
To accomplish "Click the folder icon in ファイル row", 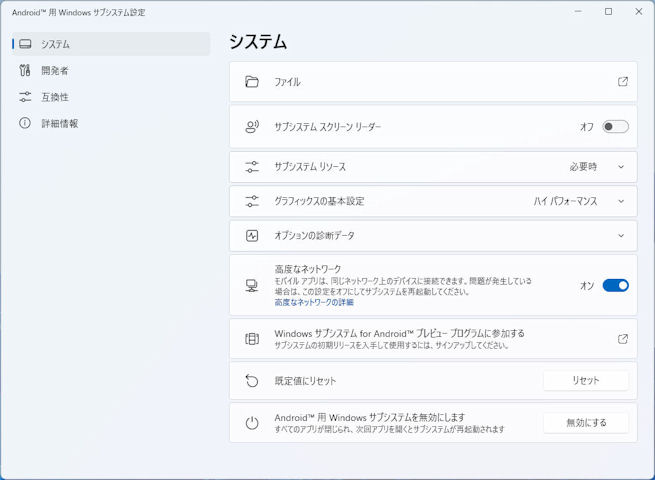I will click(x=252, y=82).
